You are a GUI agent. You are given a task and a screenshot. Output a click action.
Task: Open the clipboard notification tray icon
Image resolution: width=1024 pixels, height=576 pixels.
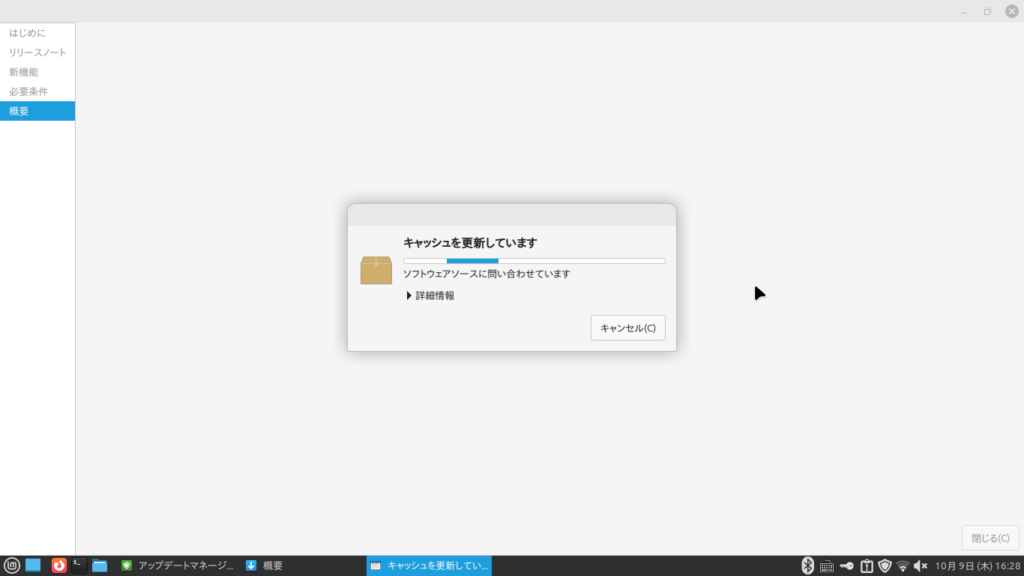tap(866, 566)
